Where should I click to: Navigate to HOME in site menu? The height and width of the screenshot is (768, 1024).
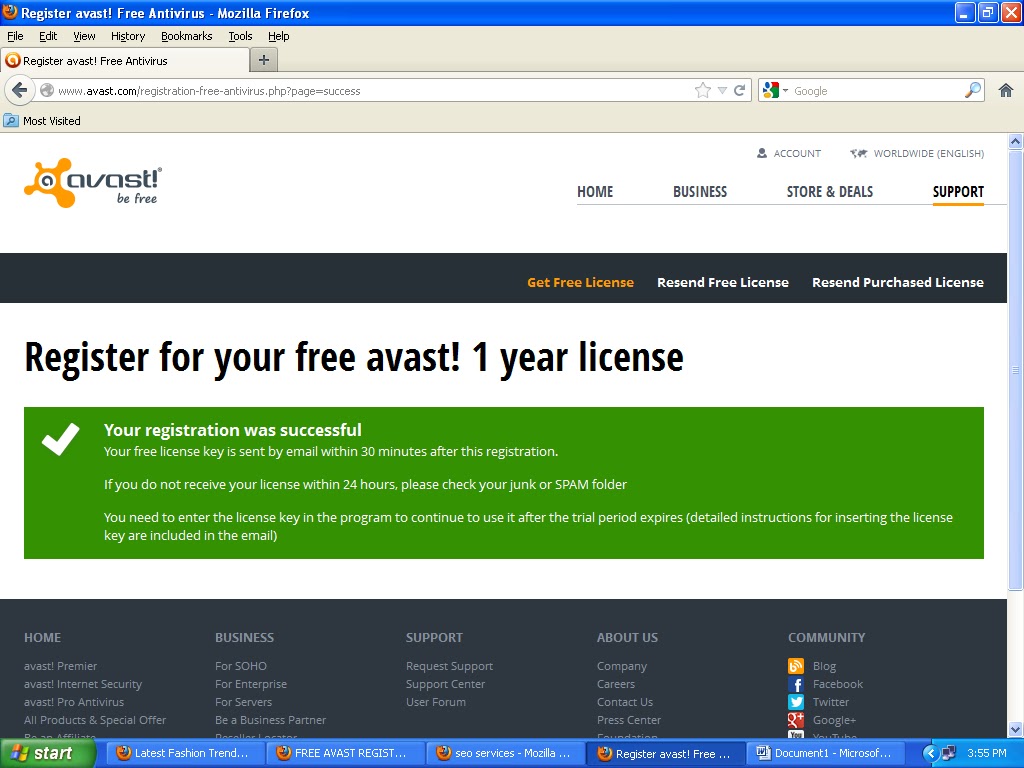(595, 191)
